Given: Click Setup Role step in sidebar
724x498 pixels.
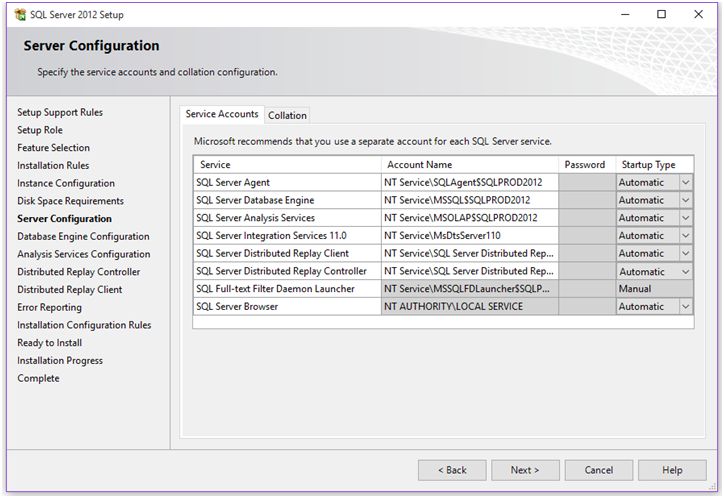Looking at the screenshot, I should pos(40,130).
